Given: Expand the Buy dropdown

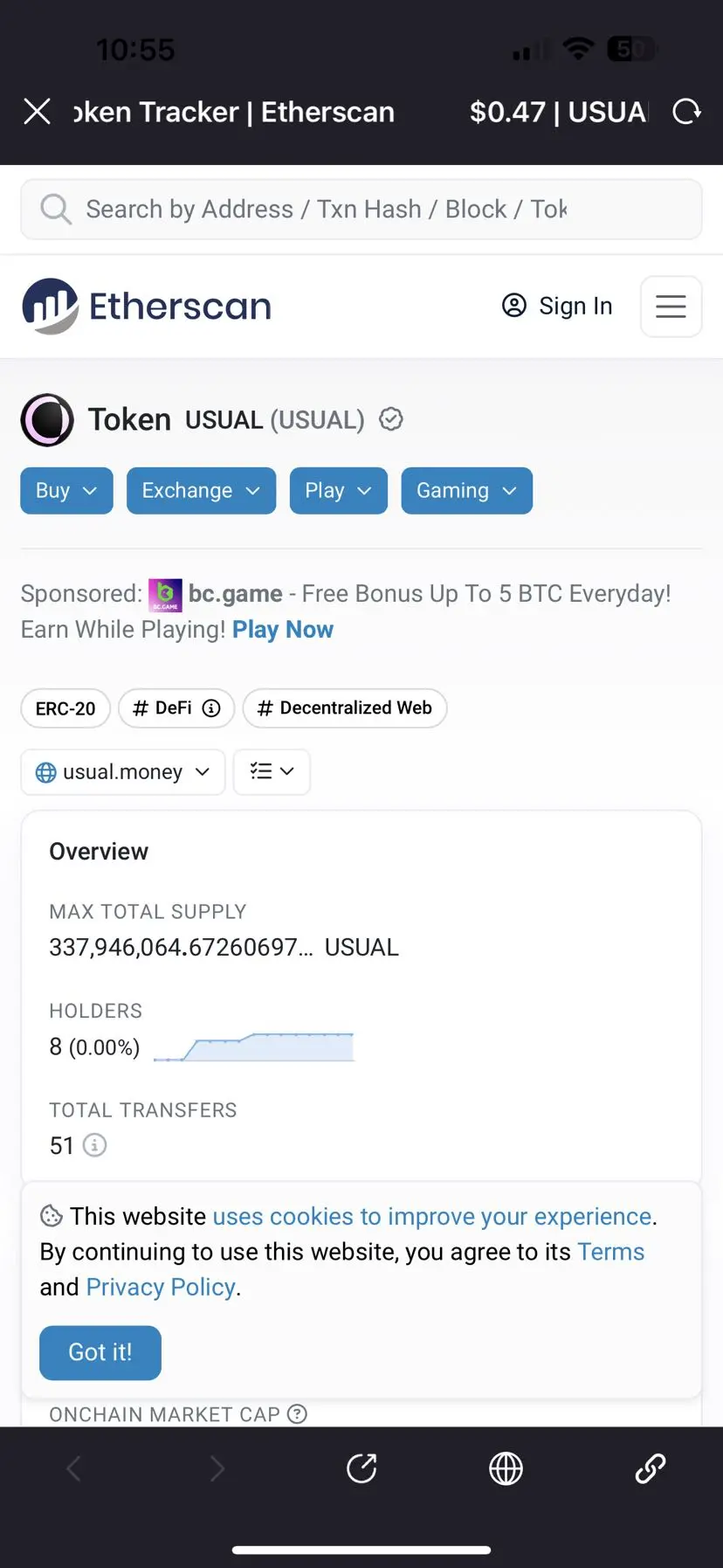Looking at the screenshot, I should [66, 491].
